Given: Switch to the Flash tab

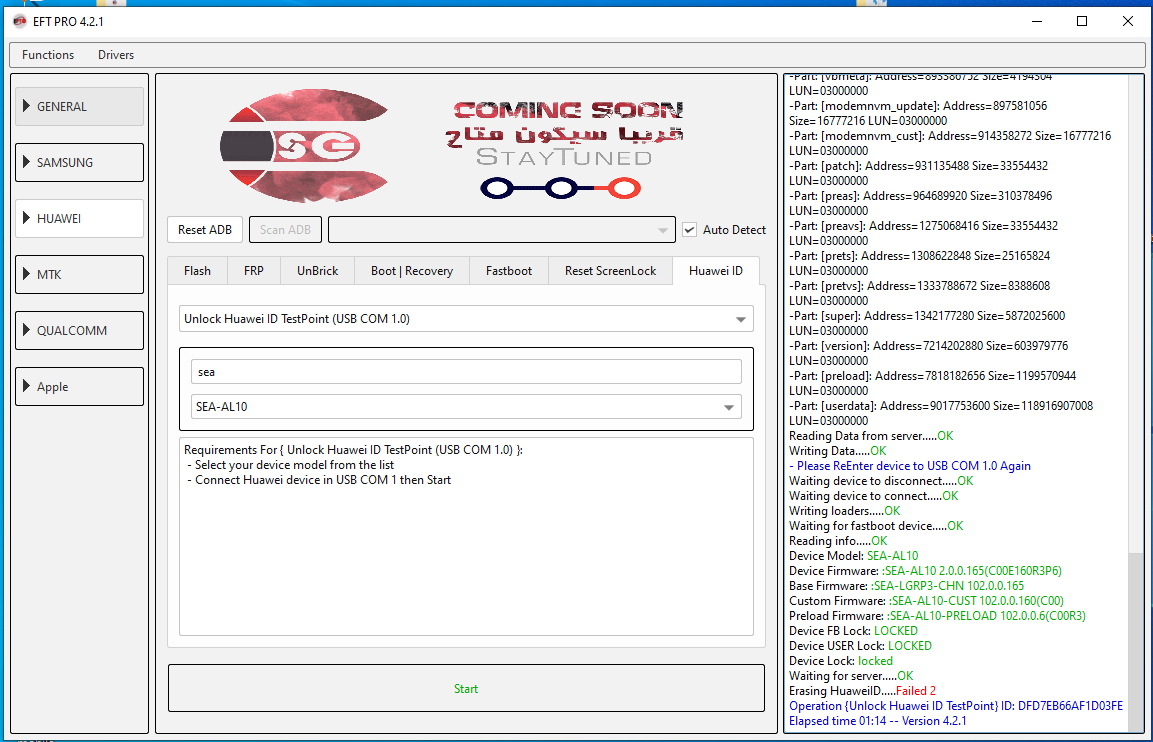Looking at the screenshot, I should coord(197,271).
